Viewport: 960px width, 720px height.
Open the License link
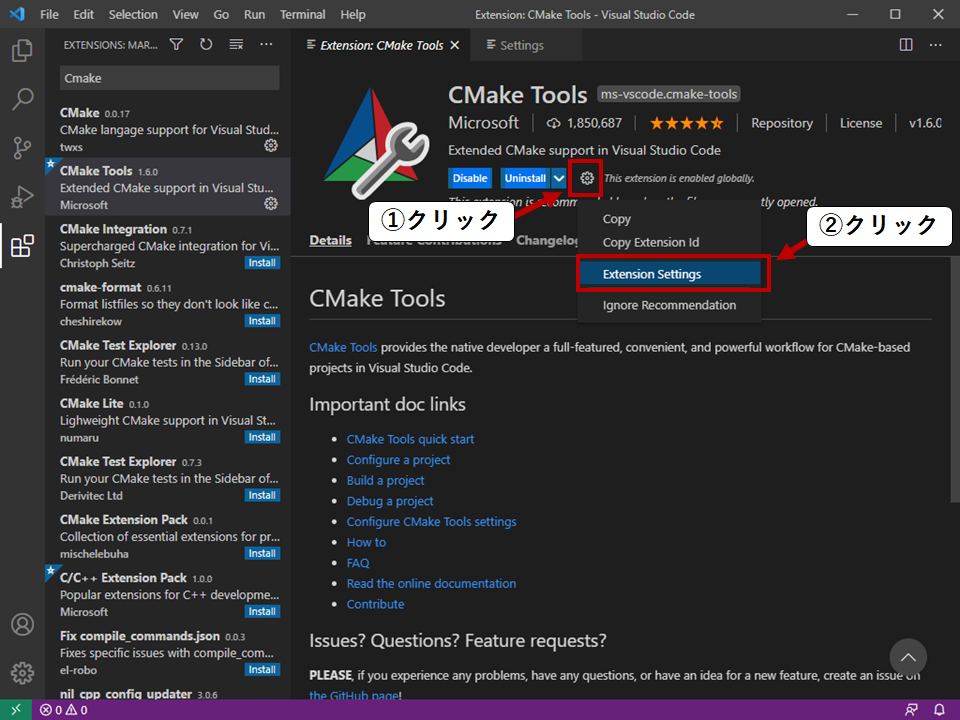(x=861, y=123)
